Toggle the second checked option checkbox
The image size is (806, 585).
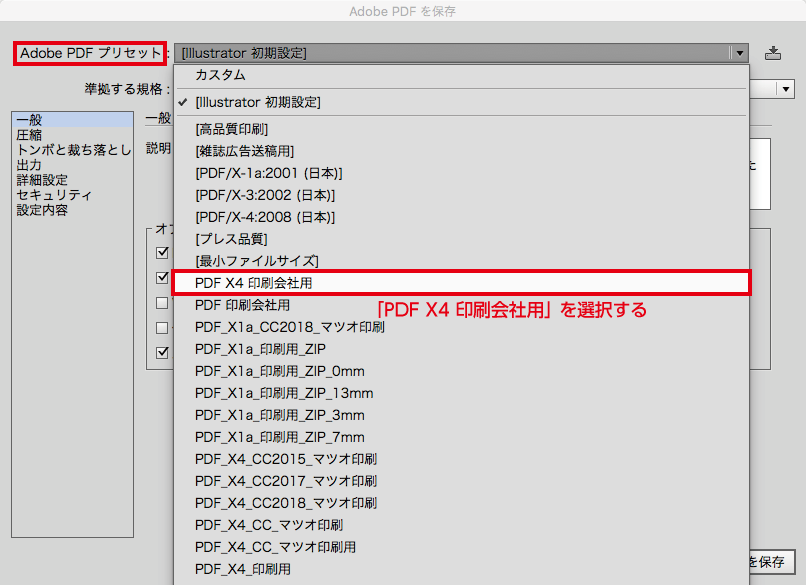click(x=162, y=278)
